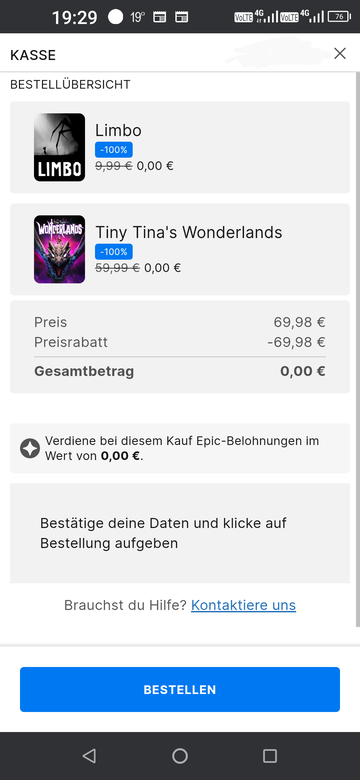Click the Tiny Tina's Wonderlands -100% badge
The image size is (360, 780).
click(114, 252)
